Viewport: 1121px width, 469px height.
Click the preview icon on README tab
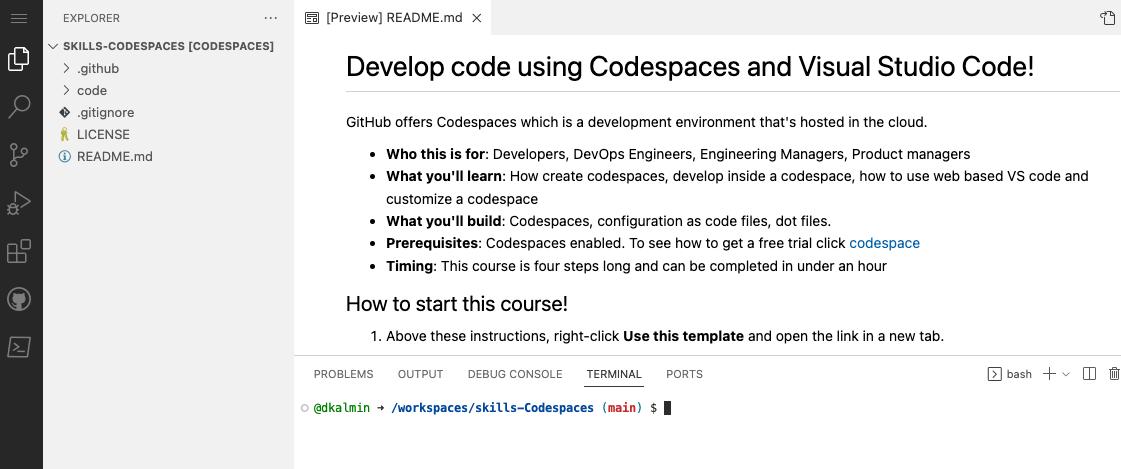pyautogui.click(x=312, y=18)
